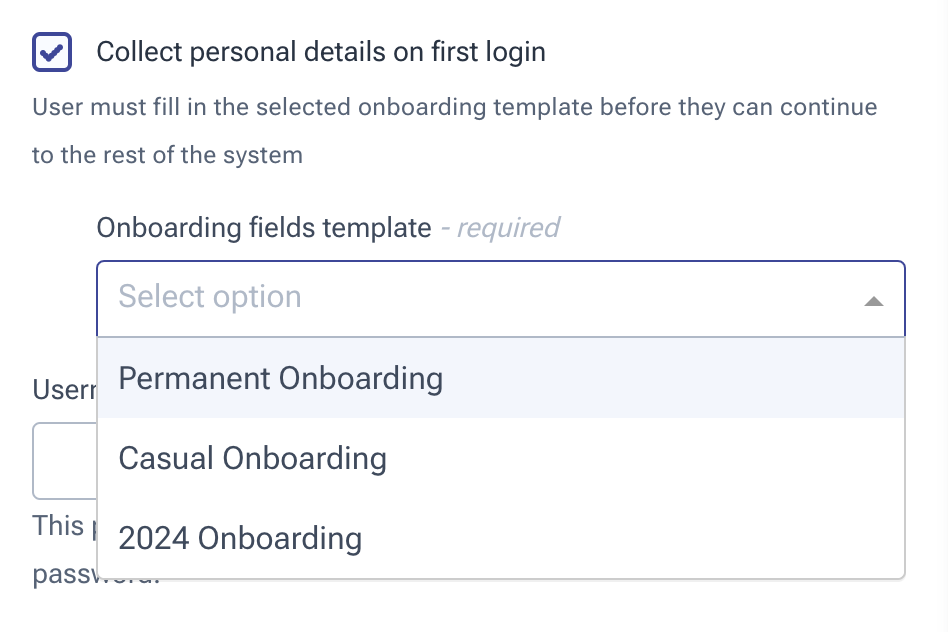Click the partially hidden "Username" label
The image size is (948, 632).
pyautogui.click(x=60, y=390)
